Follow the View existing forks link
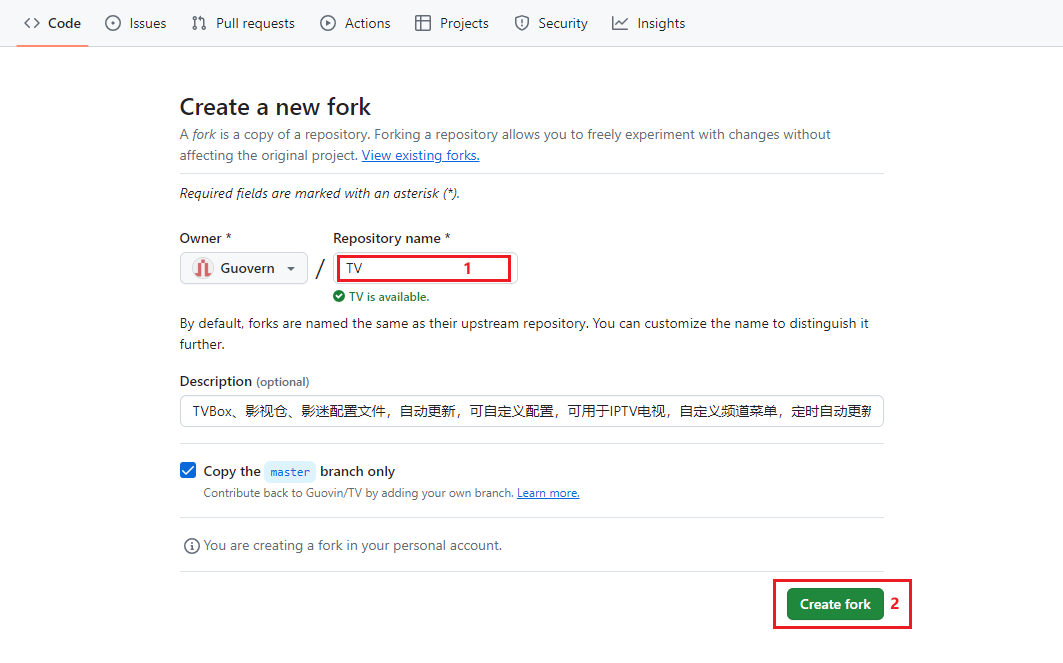The height and width of the screenshot is (663, 1063). click(420, 155)
